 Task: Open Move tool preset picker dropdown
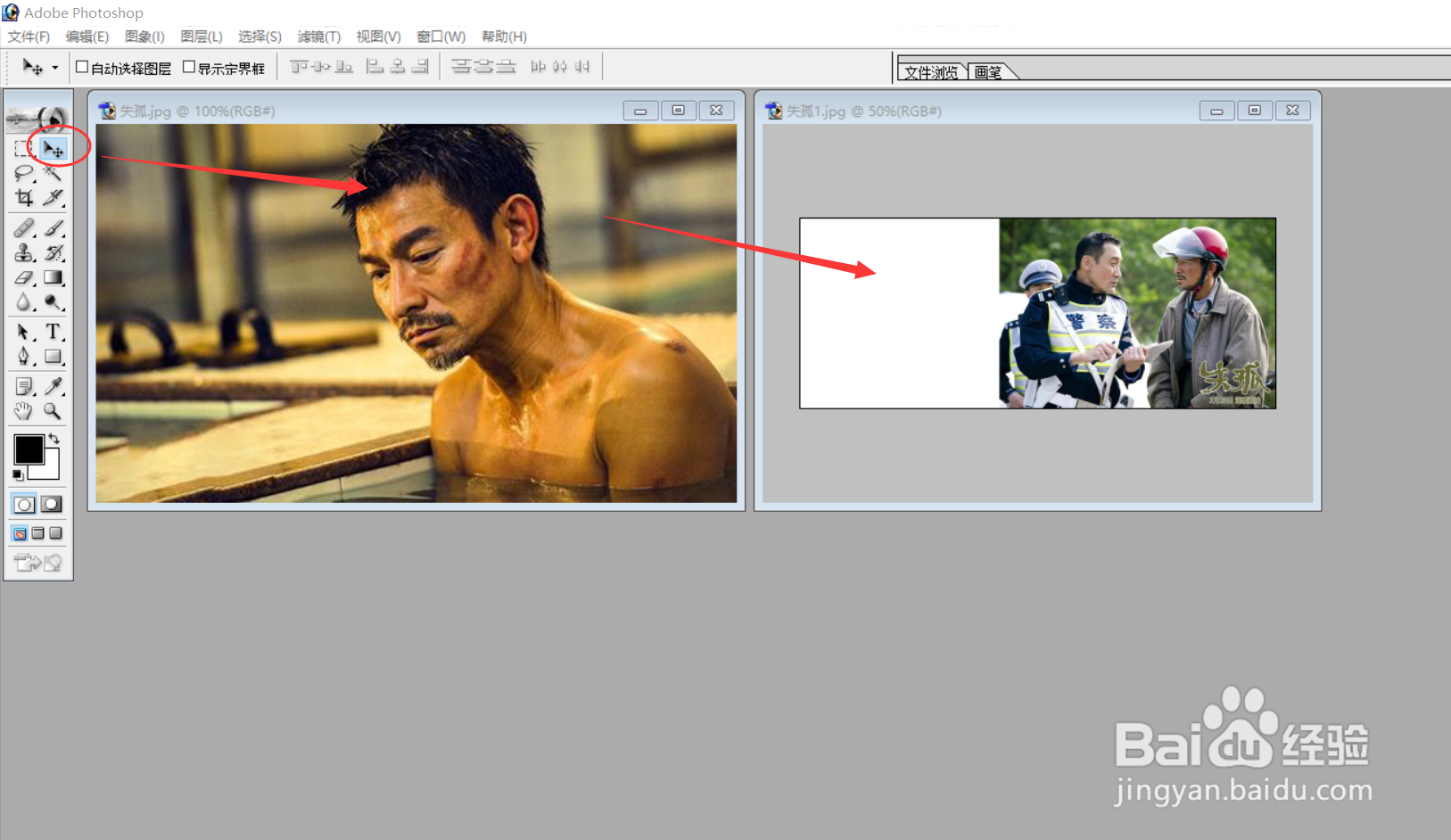pyautogui.click(x=55, y=68)
